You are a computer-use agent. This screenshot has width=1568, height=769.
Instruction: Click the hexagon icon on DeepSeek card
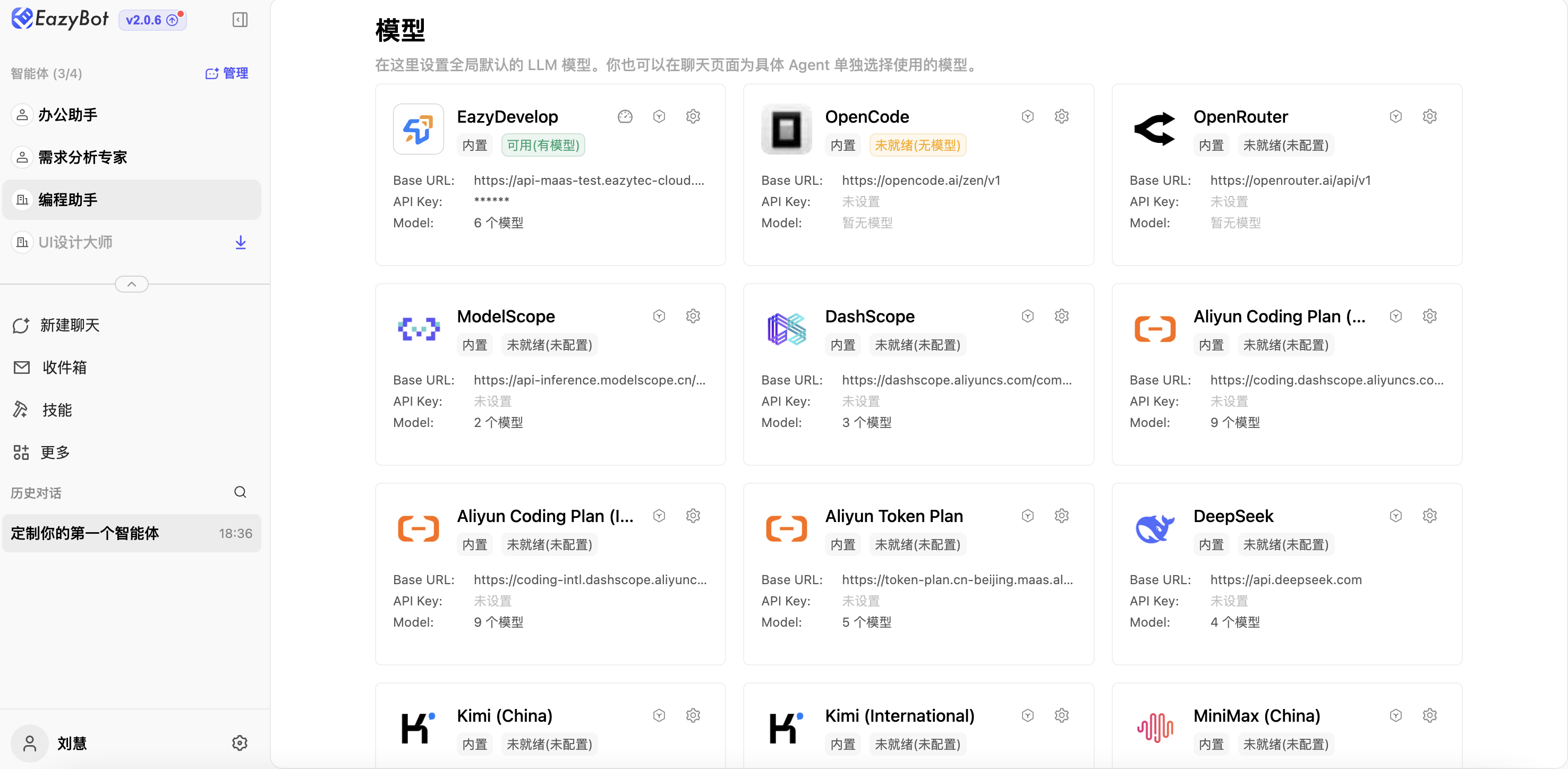pyautogui.click(x=1396, y=515)
